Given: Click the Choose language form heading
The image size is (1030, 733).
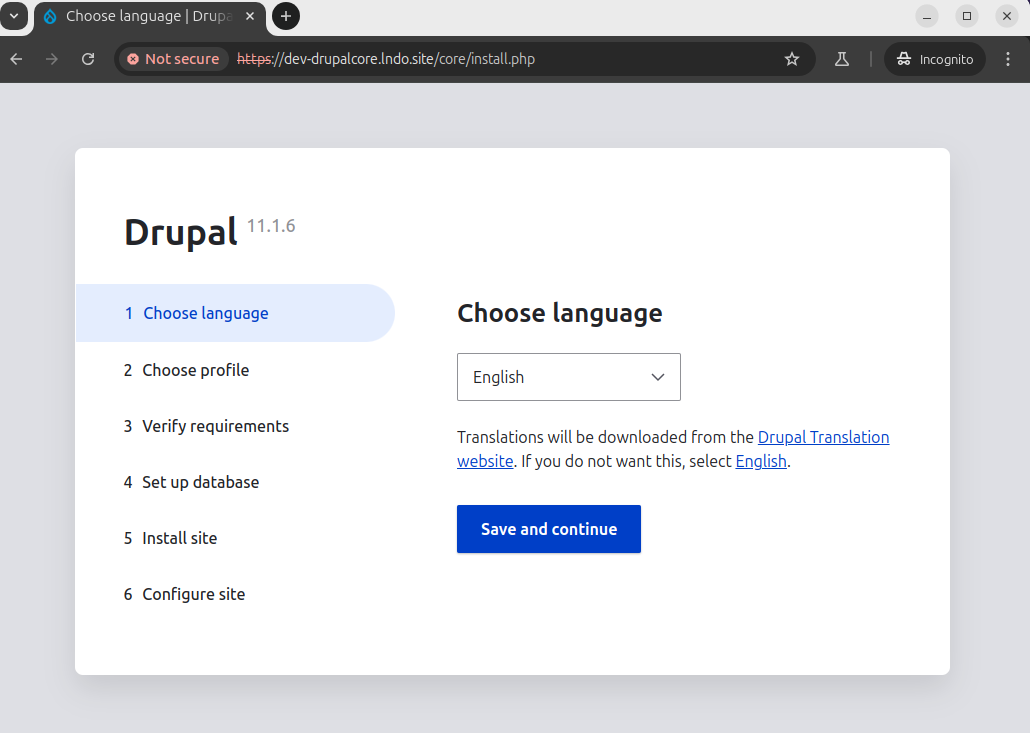Looking at the screenshot, I should [560, 313].
